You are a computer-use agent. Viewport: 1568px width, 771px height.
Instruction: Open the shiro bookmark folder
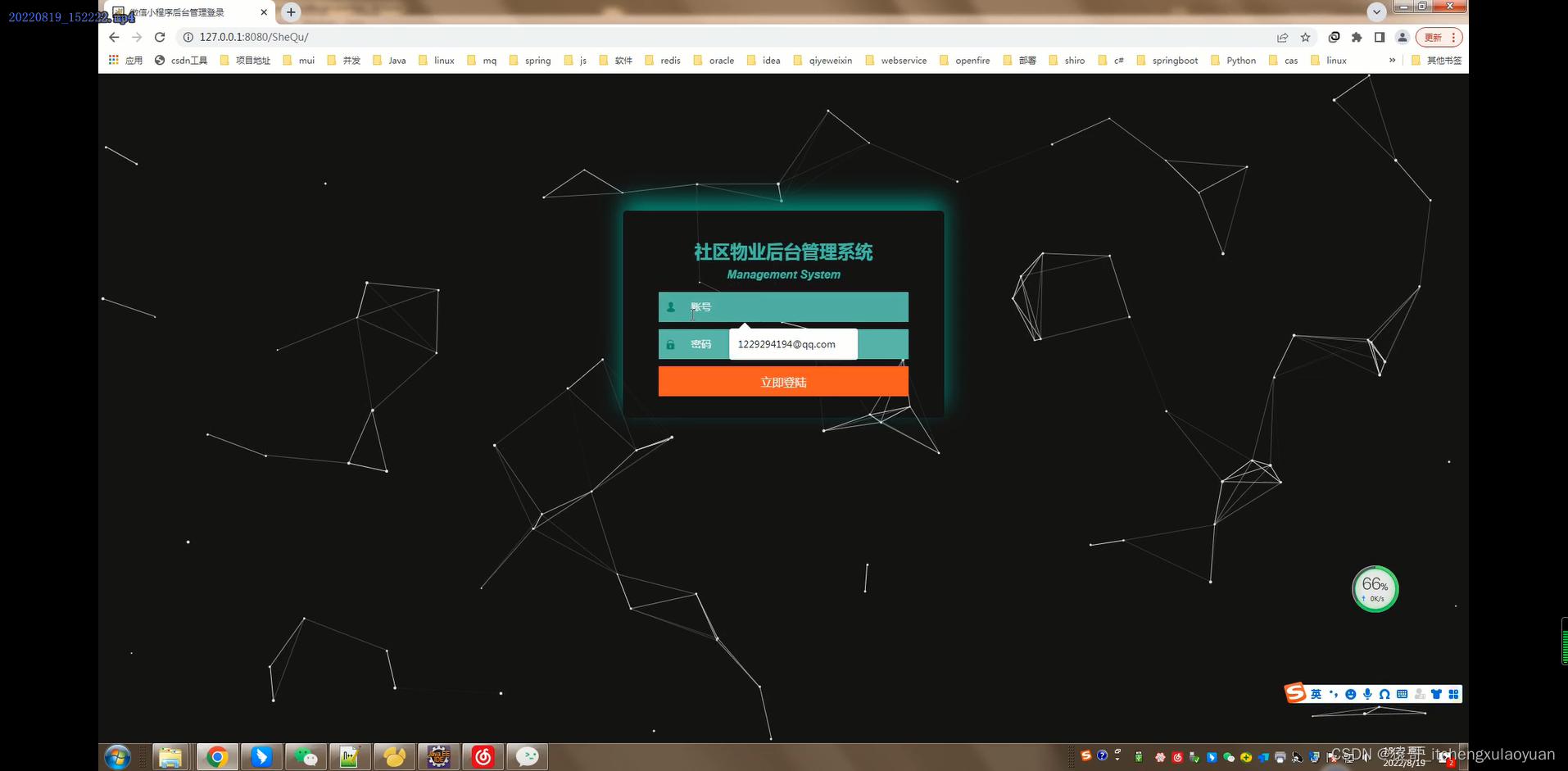[x=1067, y=60]
